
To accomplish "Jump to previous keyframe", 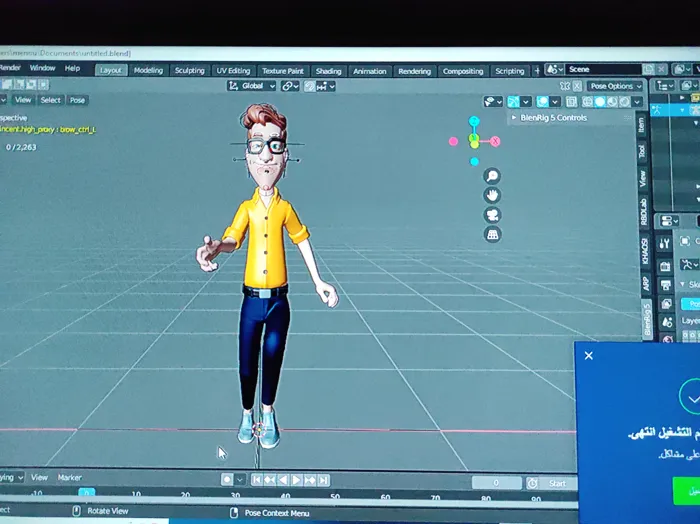I will pos(270,480).
